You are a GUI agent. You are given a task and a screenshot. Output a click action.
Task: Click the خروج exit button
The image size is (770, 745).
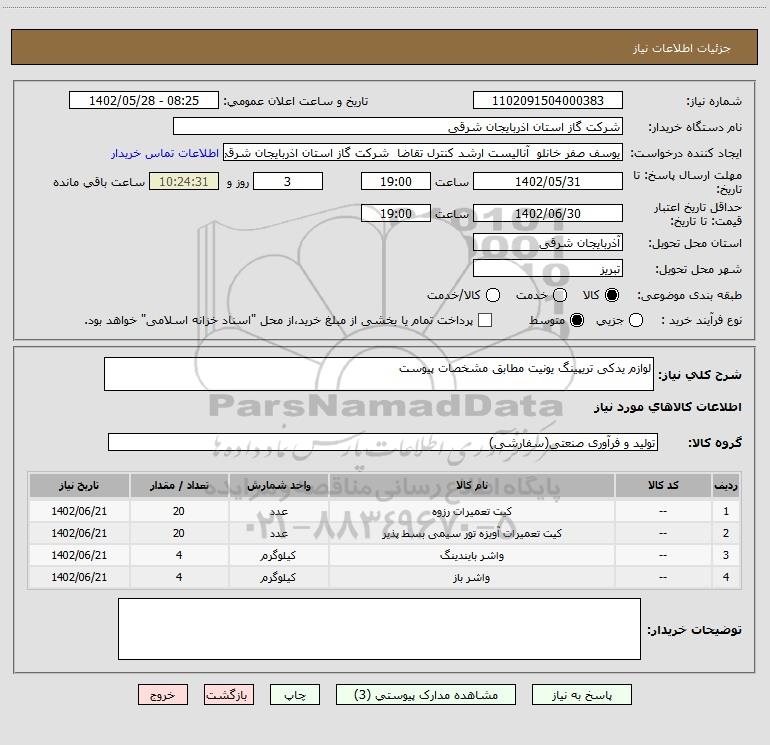(163, 695)
